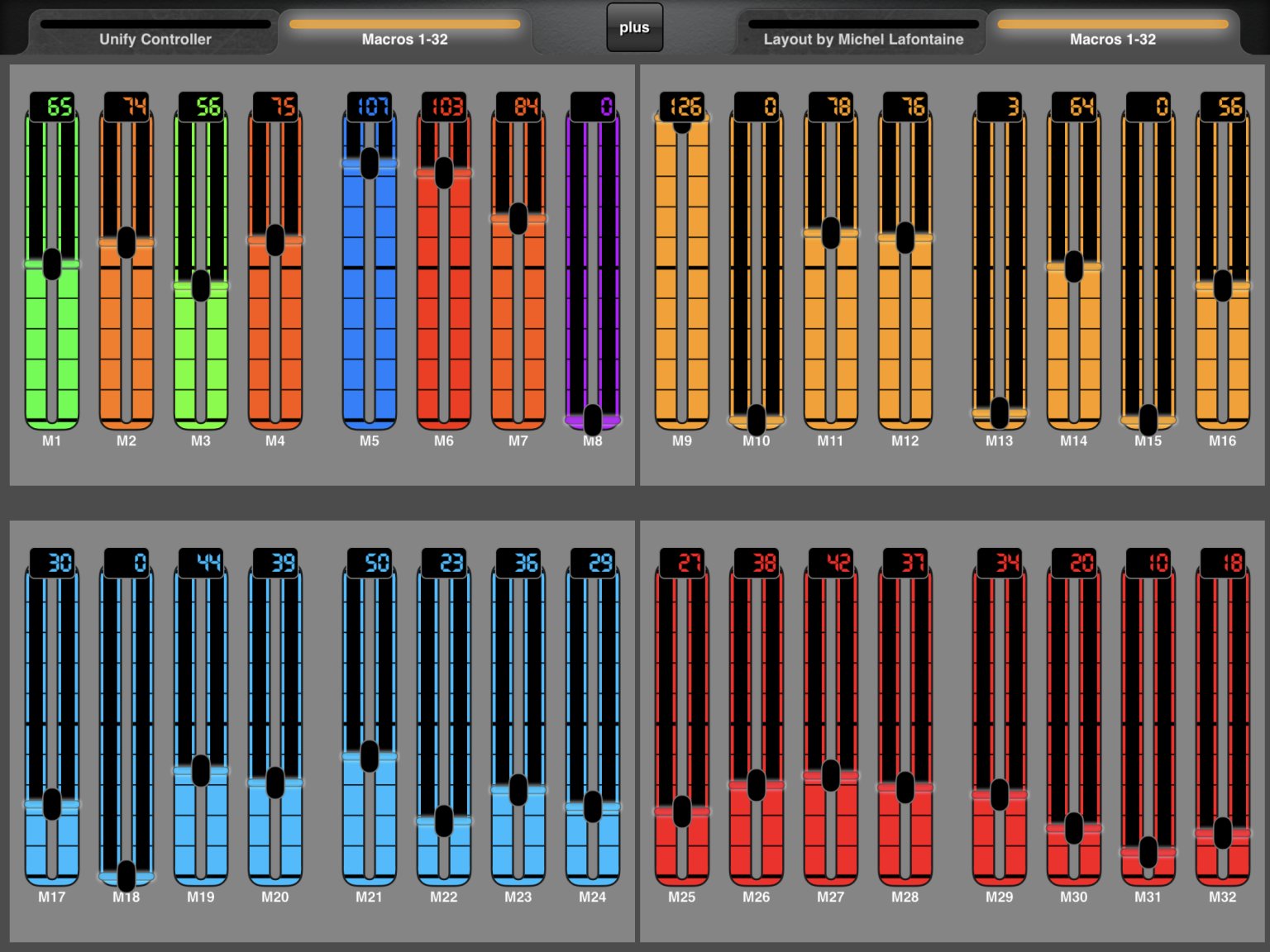This screenshot has height=952, width=1270.
Task: Click the M24 fader knob
Action: click(x=593, y=807)
